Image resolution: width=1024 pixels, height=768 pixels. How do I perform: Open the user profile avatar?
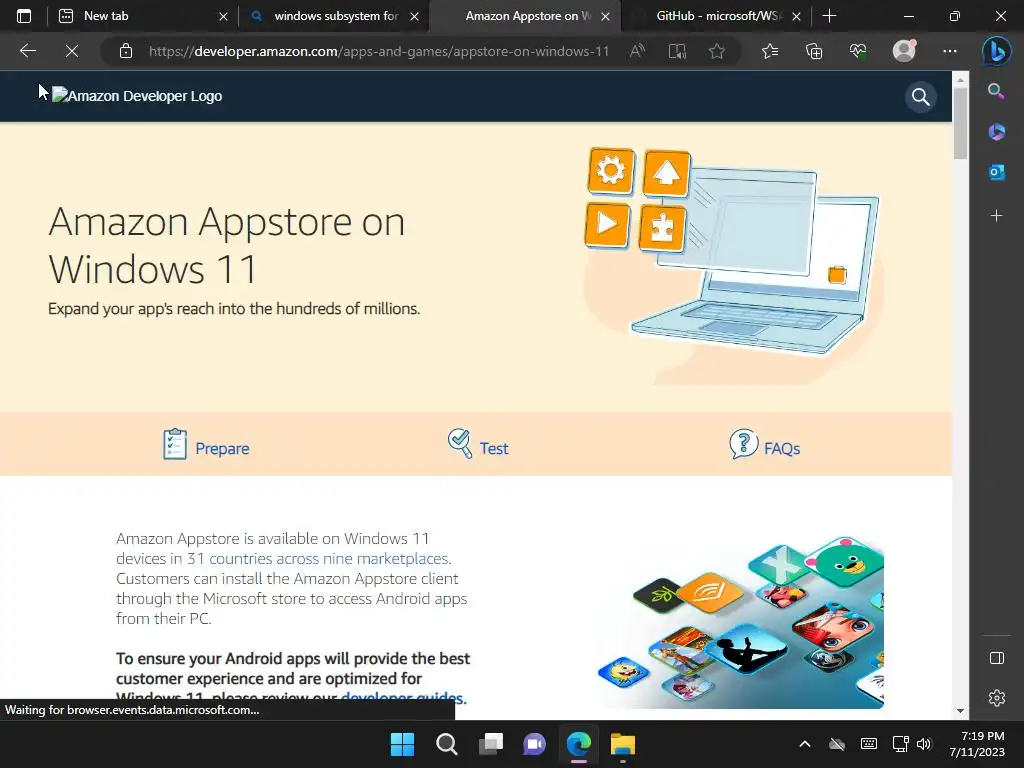904,51
